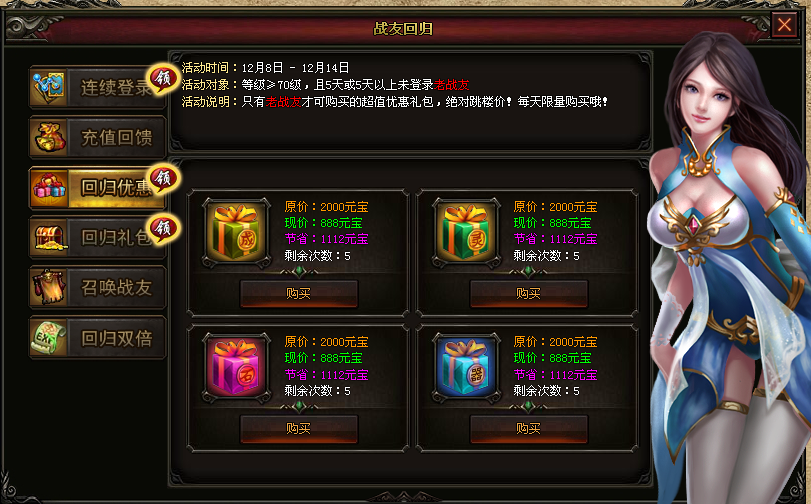The height and width of the screenshot is (504, 811).
Task: Click the treasure chest icon beside 回归礼包
Action: tap(50, 237)
